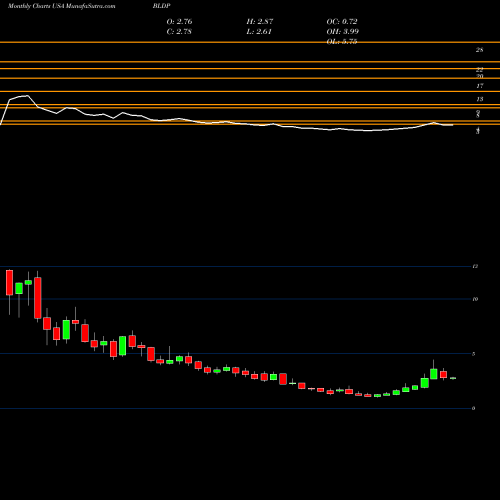The height and width of the screenshot is (500, 500).
Task: Select the high value H: 2.87
Action: click(260, 21)
